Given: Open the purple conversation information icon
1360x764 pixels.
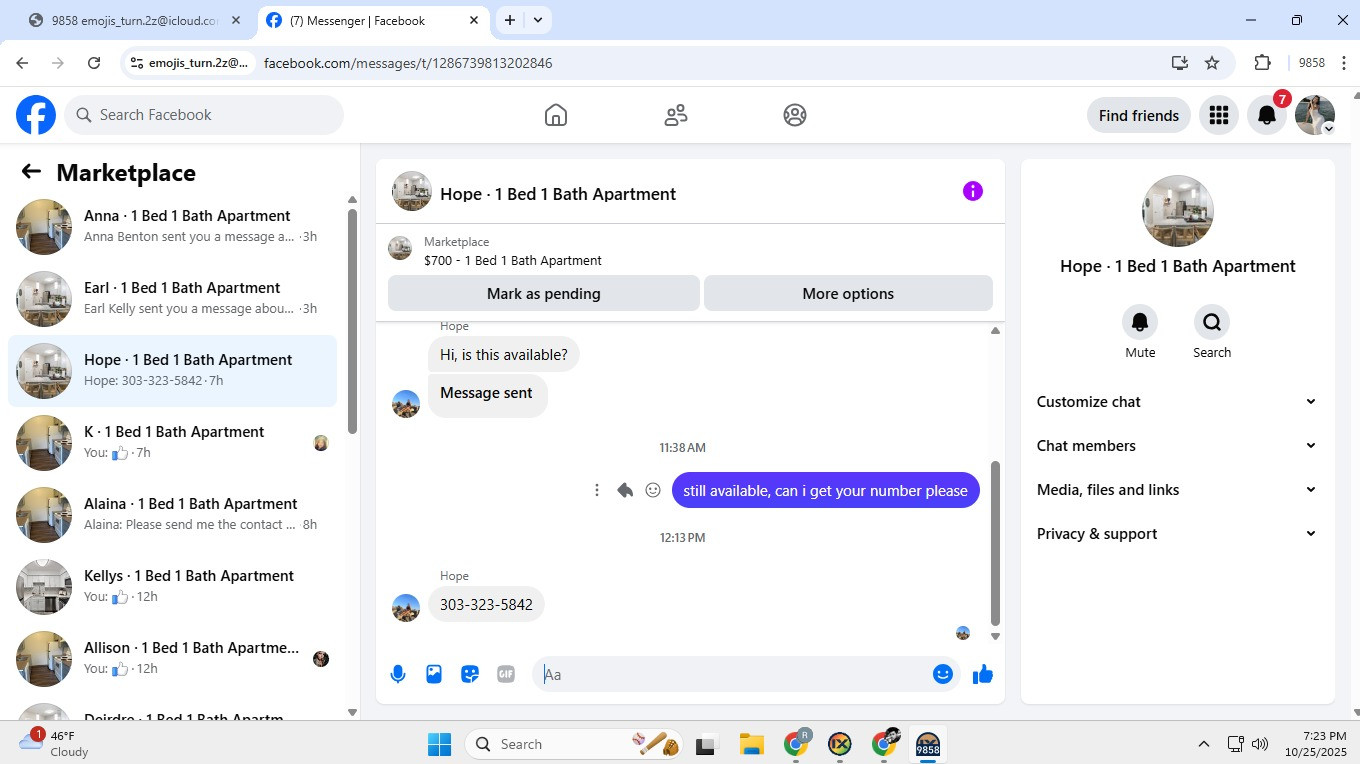Looking at the screenshot, I should pyautogui.click(x=973, y=191).
